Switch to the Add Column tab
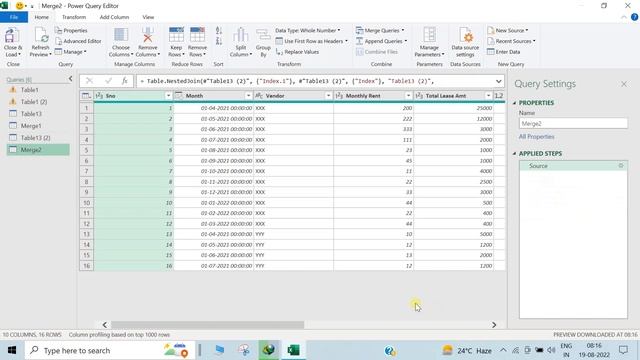Image resolution: width=640 pixels, height=360 pixels. pos(114,17)
